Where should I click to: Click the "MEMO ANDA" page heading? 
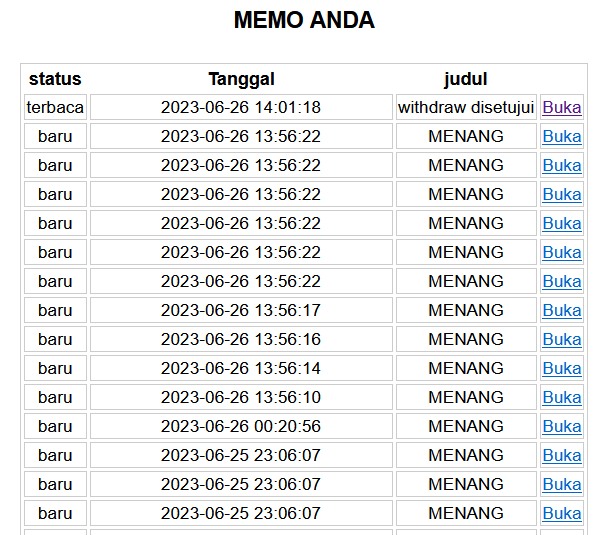pos(304,20)
